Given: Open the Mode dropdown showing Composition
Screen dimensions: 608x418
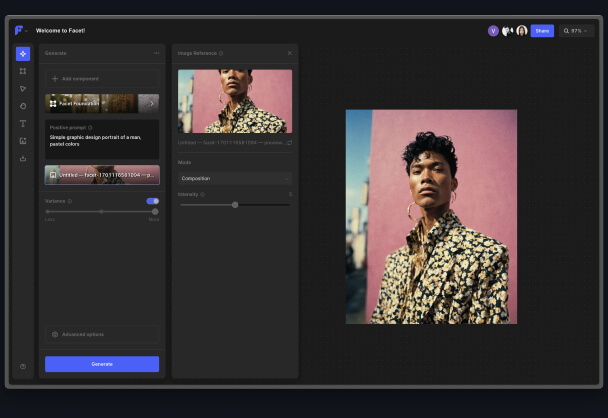Looking at the screenshot, I should pyautogui.click(x=234, y=178).
